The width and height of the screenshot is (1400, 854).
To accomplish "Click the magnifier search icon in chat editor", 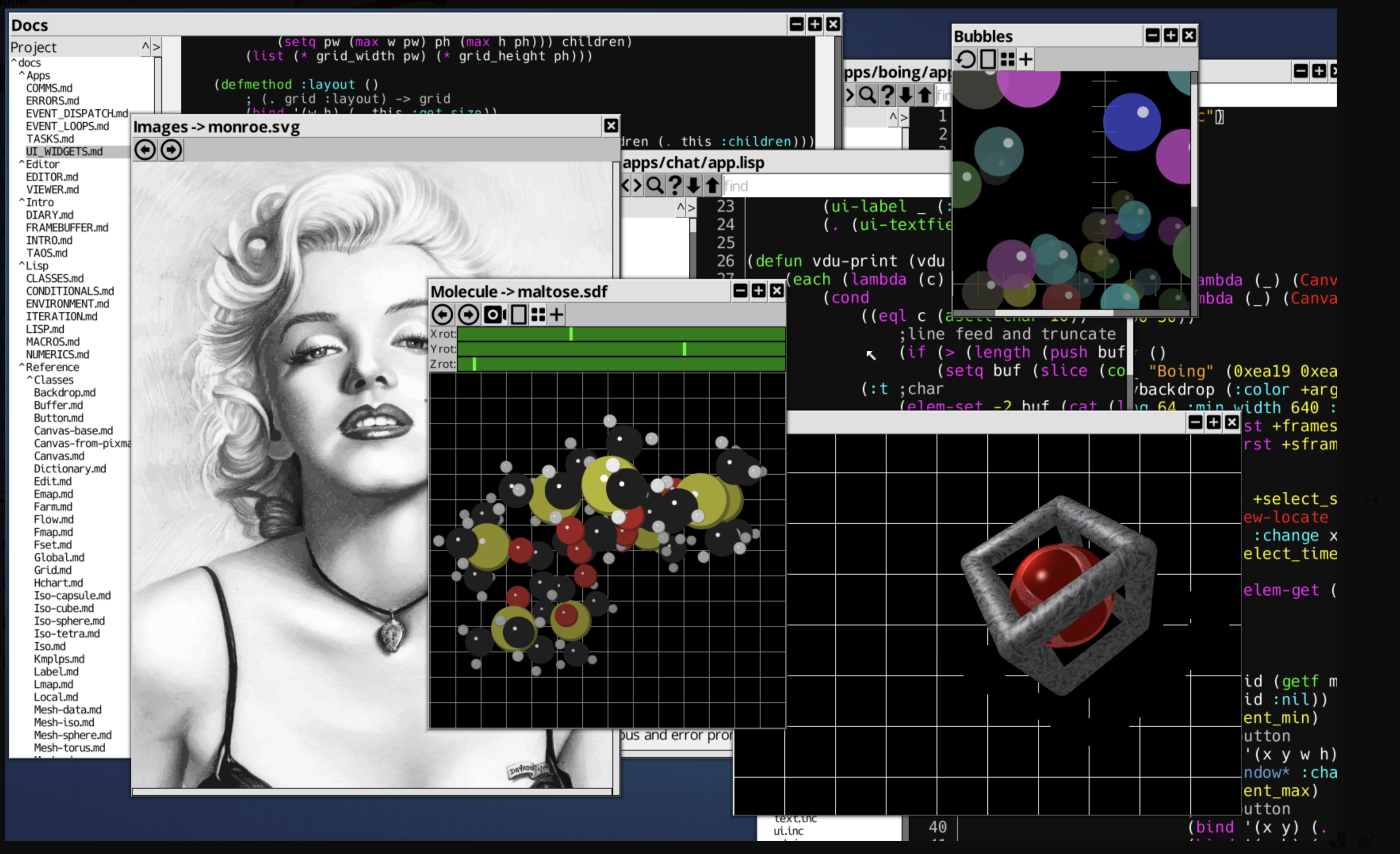I will coord(654,186).
